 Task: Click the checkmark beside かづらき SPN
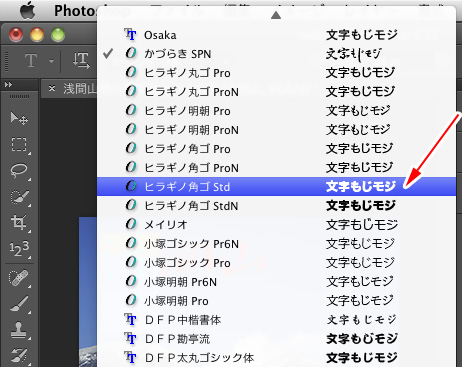click(x=108, y=53)
